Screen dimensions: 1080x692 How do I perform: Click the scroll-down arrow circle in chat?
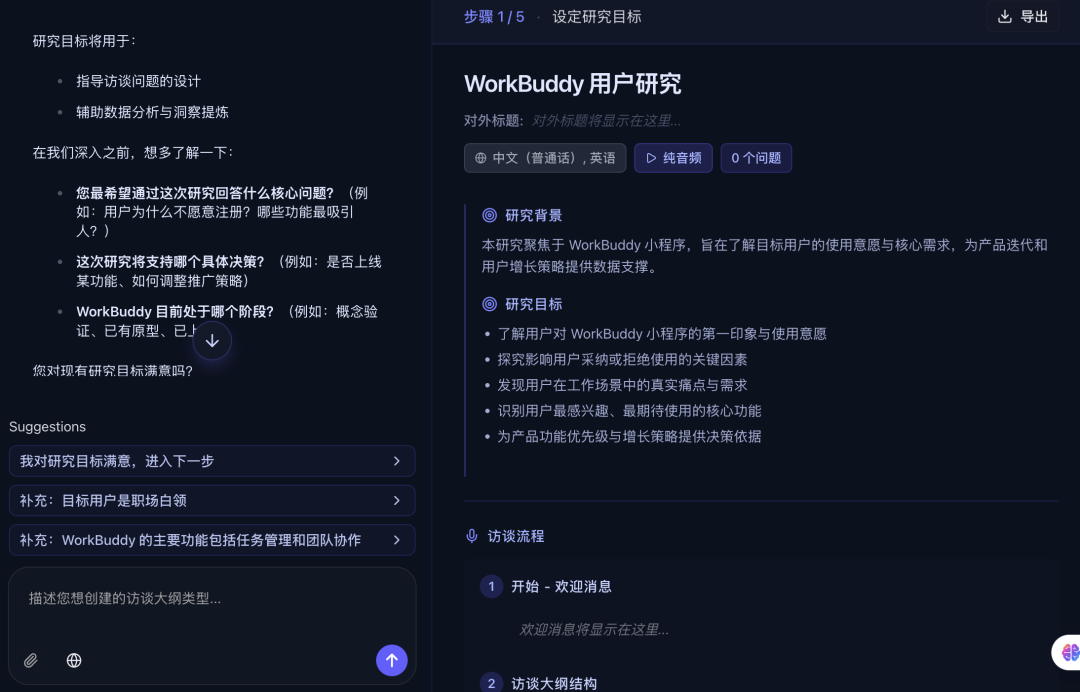(212, 341)
